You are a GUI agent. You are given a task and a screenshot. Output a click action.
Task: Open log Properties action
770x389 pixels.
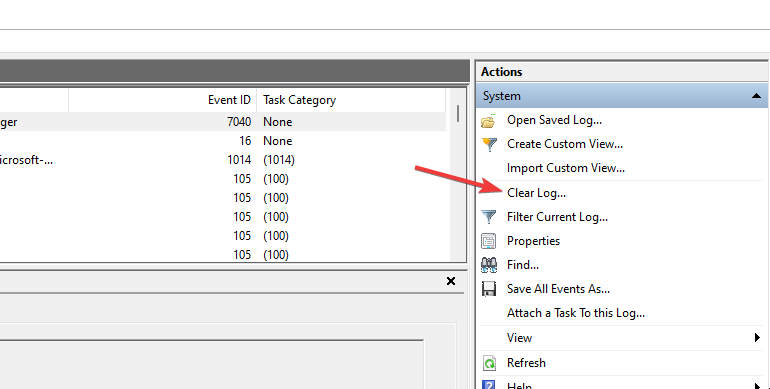pyautogui.click(x=533, y=241)
